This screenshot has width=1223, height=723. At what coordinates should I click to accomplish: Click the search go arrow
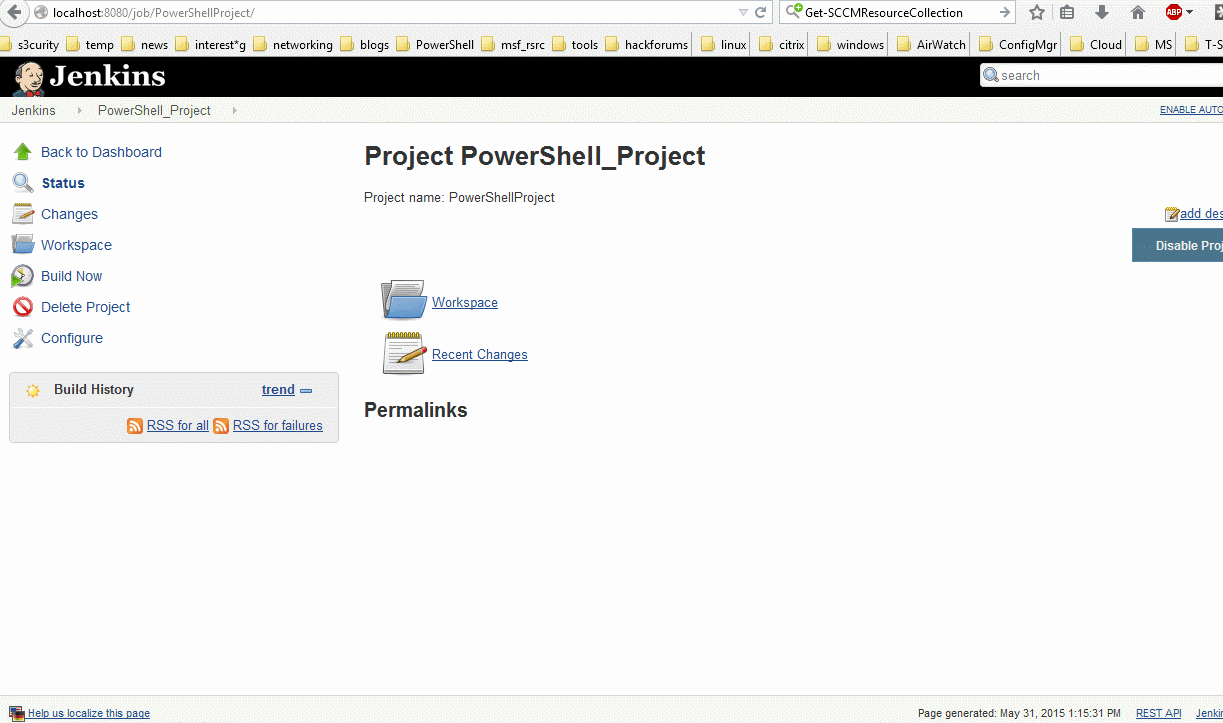point(1004,12)
